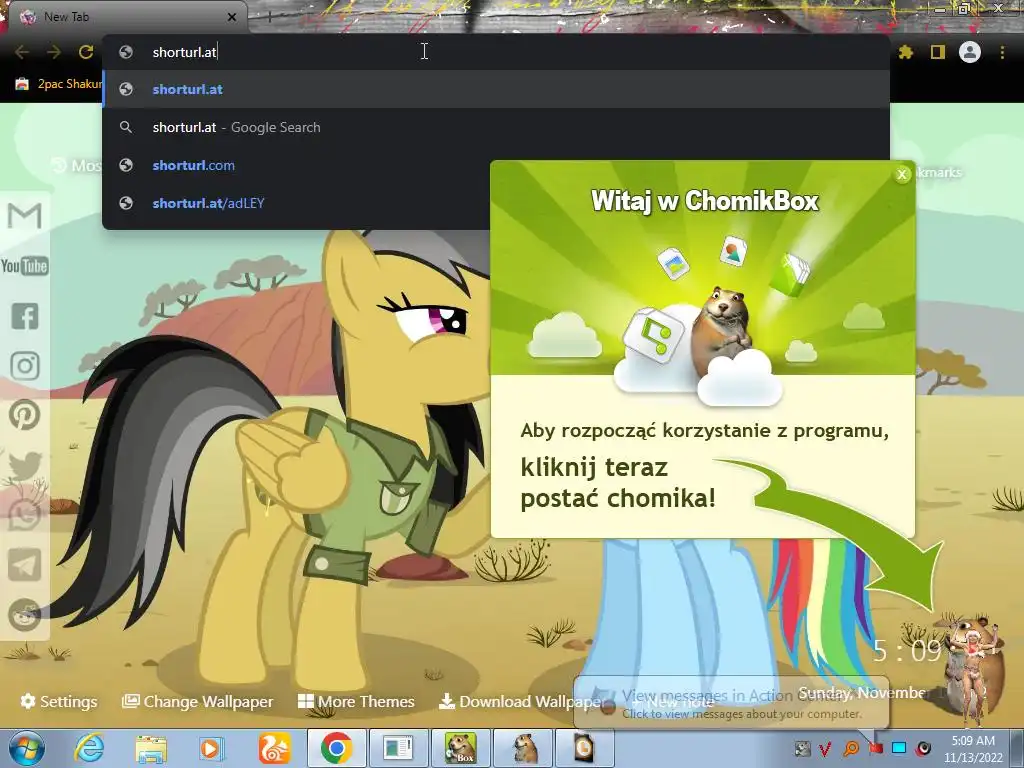Viewport: 1024px width, 768px height.
Task: Click the volume speaker tray icon
Action: pos(923,748)
